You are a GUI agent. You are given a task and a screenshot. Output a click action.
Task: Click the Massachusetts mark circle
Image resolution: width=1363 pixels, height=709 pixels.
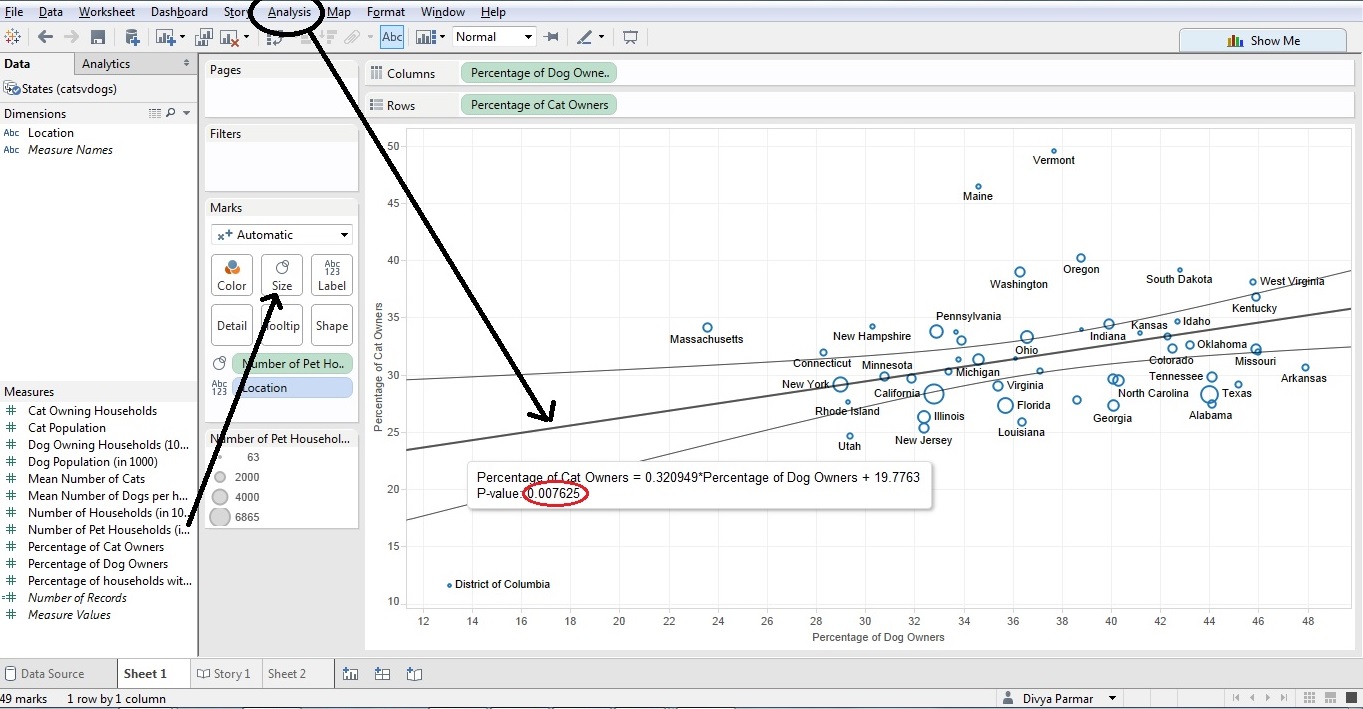[707, 327]
